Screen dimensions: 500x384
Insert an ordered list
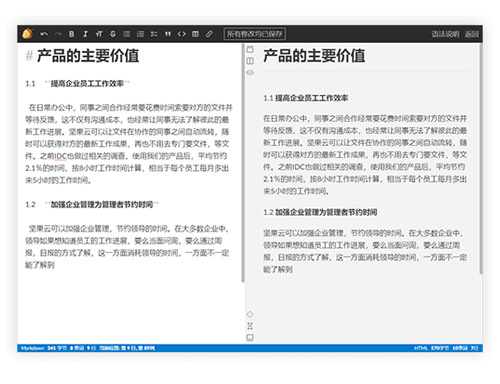(140, 34)
